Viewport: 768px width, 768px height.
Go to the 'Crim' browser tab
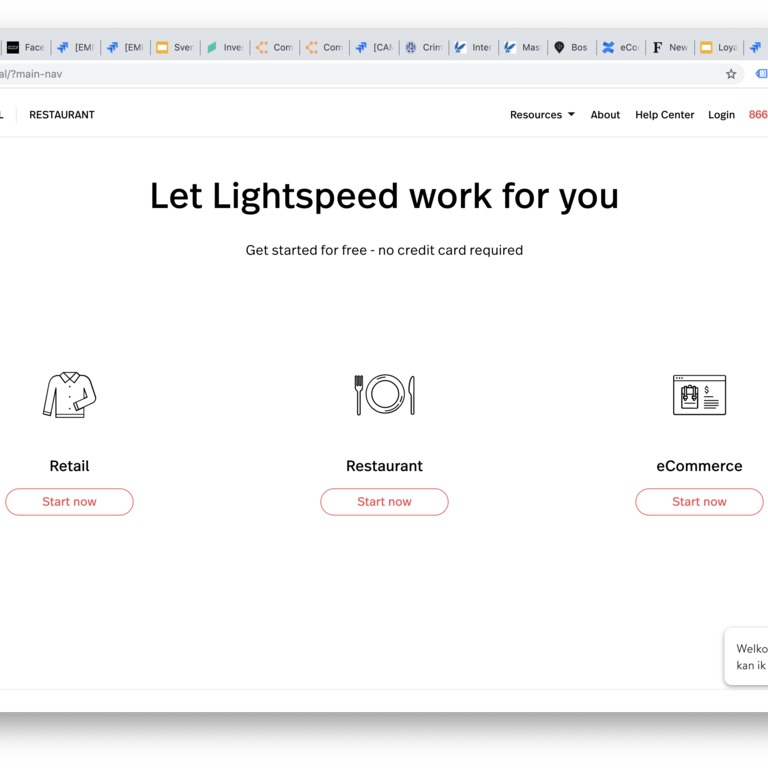423,47
